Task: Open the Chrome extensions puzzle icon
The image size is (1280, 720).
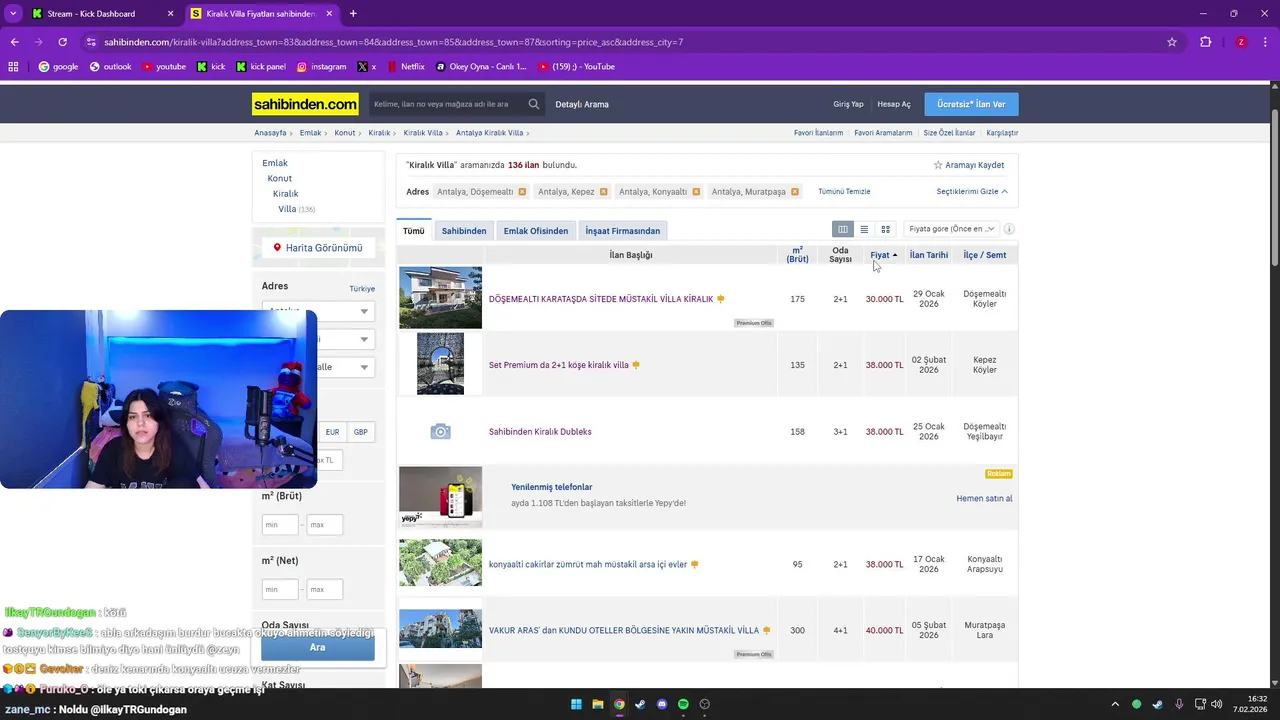Action: (x=1205, y=42)
